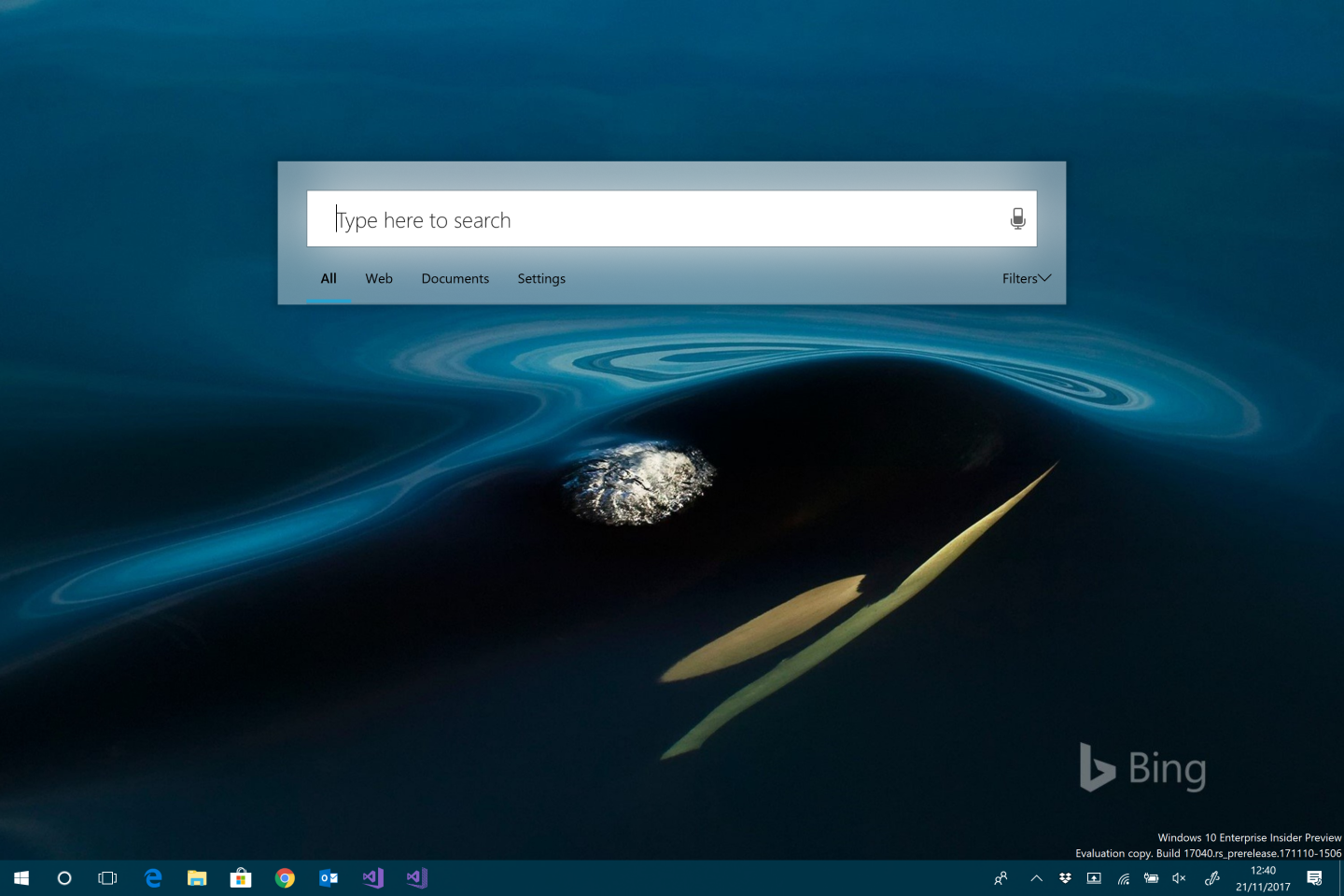
Task: Toggle Task View
Action: coord(106,877)
